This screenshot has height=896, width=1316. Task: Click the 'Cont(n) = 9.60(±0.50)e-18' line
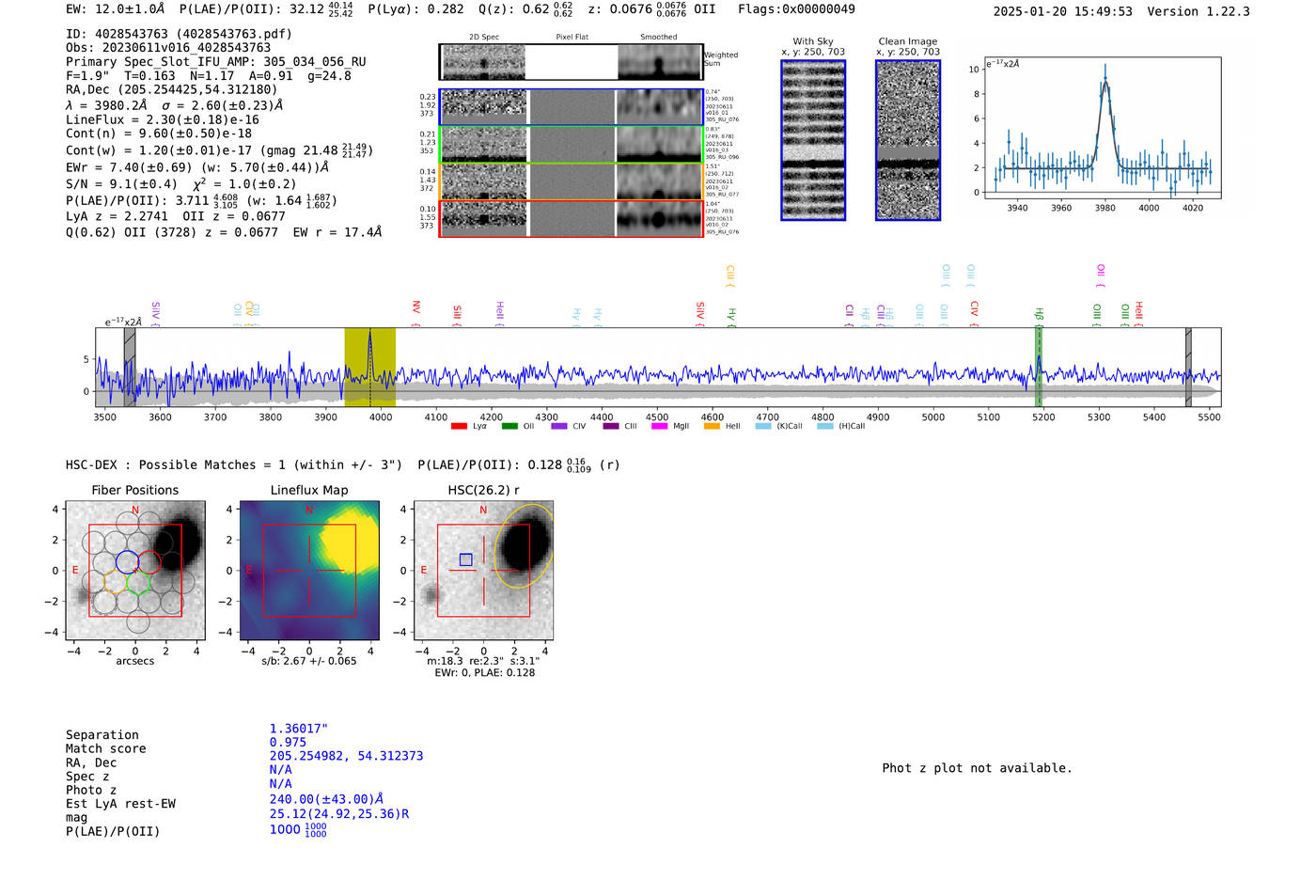(x=159, y=134)
